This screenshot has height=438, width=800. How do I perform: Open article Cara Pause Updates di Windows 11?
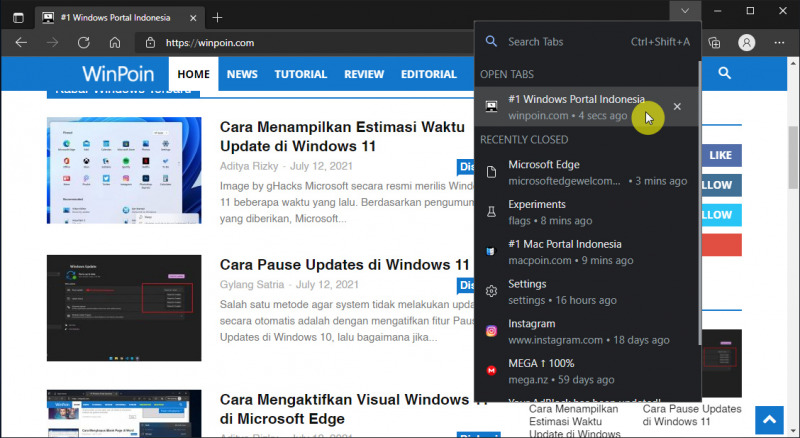click(x=344, y=265)
